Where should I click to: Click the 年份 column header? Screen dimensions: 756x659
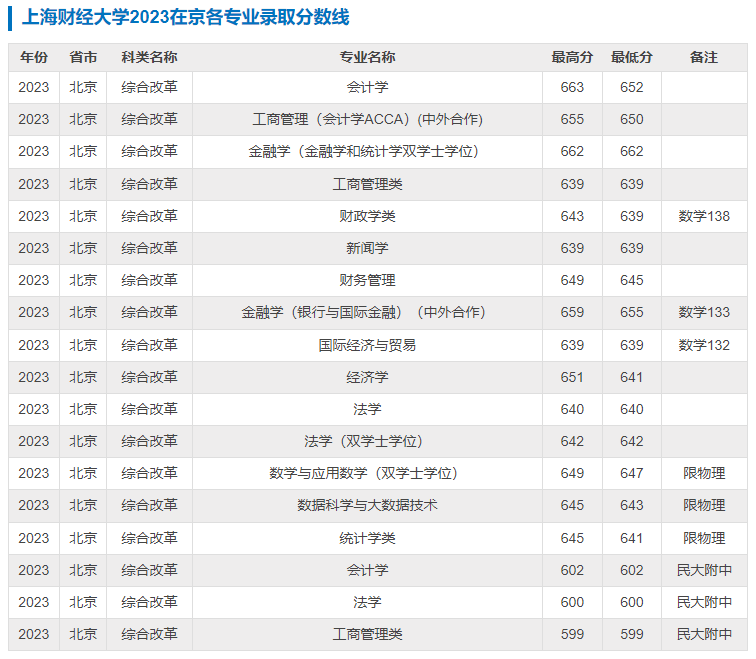coord(34,57)
